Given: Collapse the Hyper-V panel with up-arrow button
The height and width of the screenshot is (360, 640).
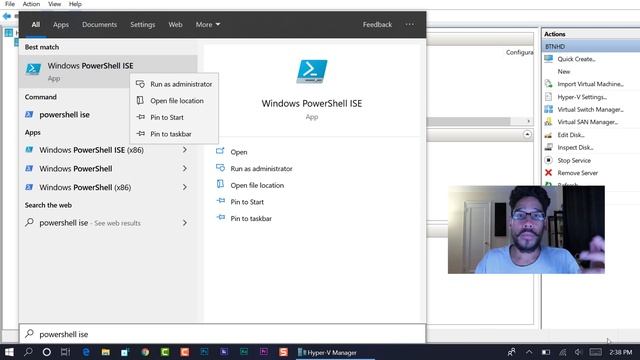Looking at the screenshot, I should pyautogui.click(x=527, y=134).
